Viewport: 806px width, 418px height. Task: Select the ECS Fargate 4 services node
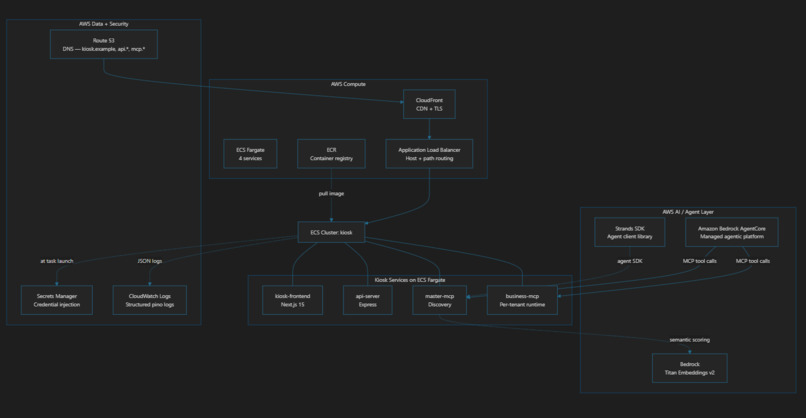(x=250, y=154)
